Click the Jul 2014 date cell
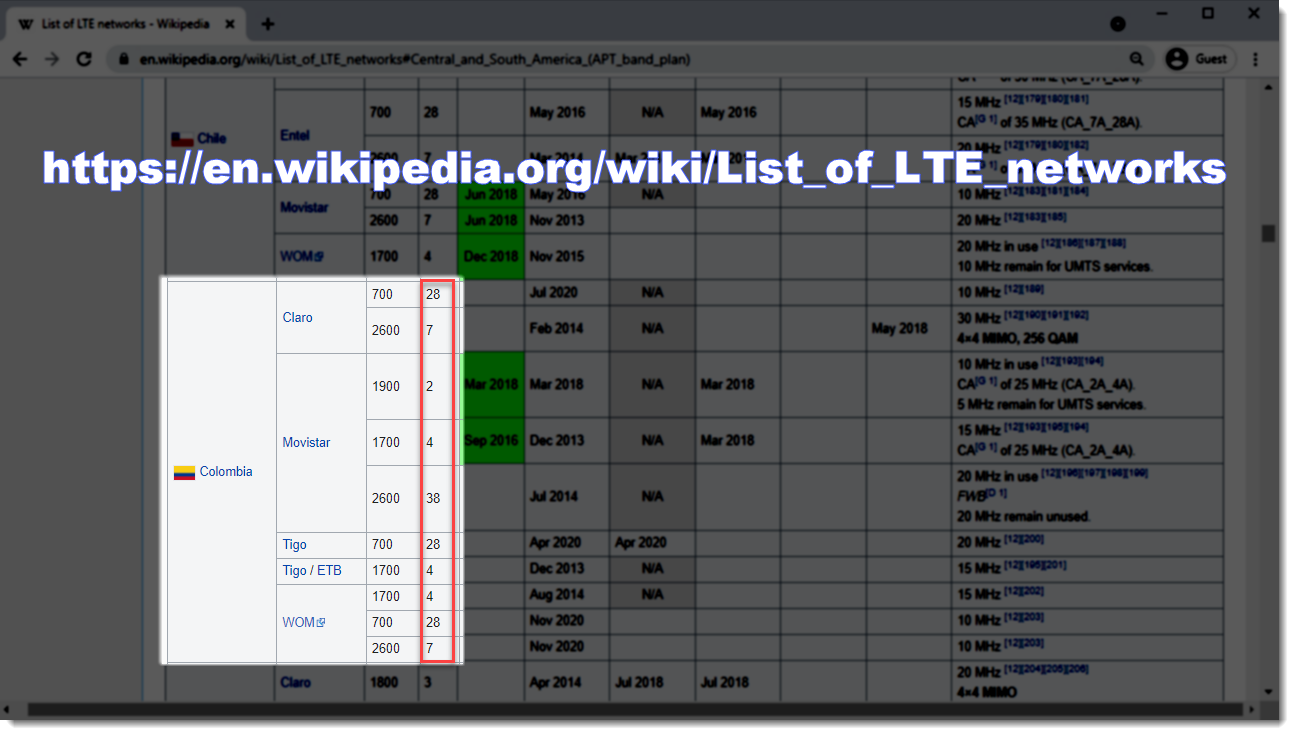1294x735 pixels. click(567, 497)
